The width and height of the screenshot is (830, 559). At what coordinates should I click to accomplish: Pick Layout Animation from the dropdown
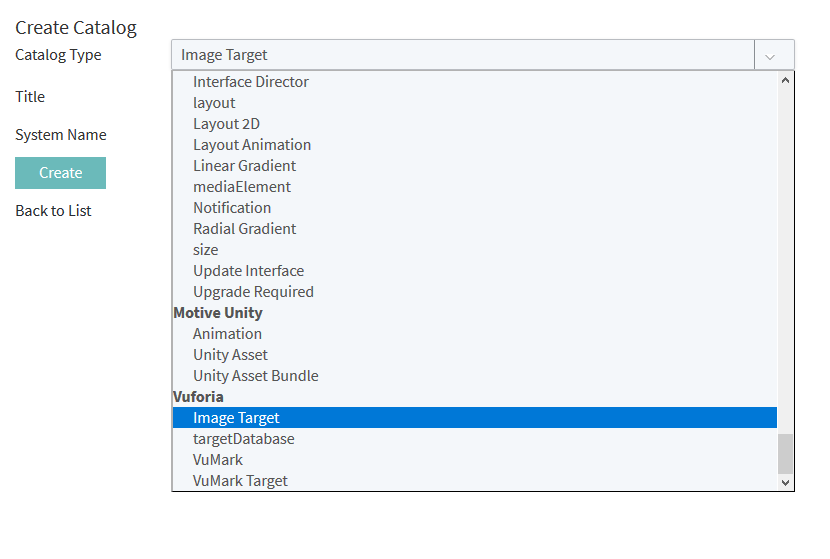point(252,145)
